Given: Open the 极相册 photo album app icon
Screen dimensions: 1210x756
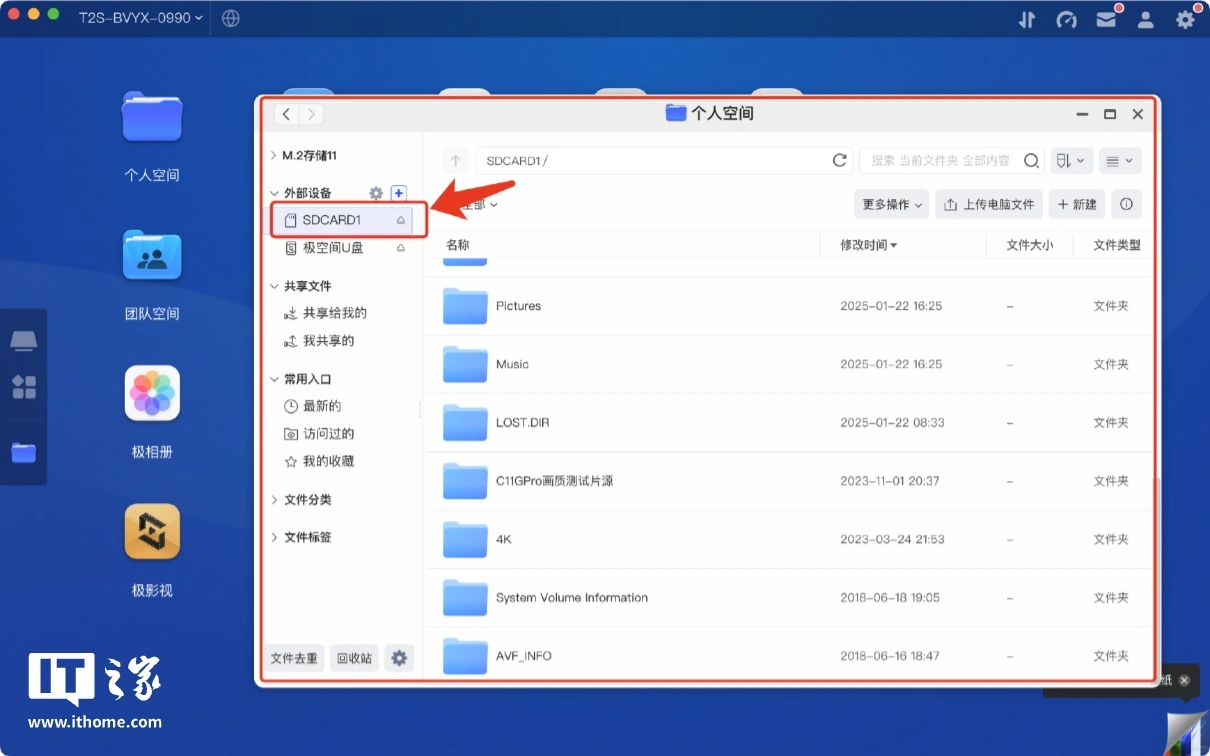Looking at the screenshot, I should coord(152,393).
